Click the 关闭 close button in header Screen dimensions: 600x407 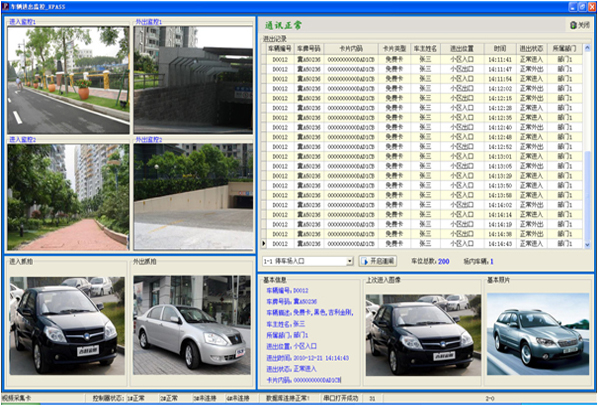[579, 25]
